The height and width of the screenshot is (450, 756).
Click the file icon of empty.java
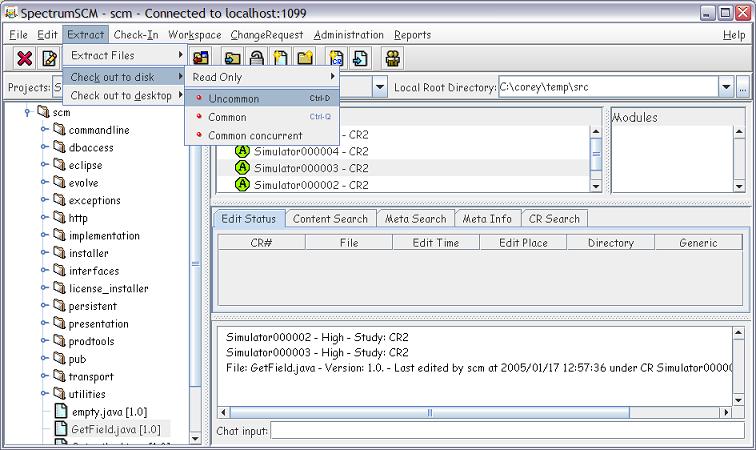(61, 411)
